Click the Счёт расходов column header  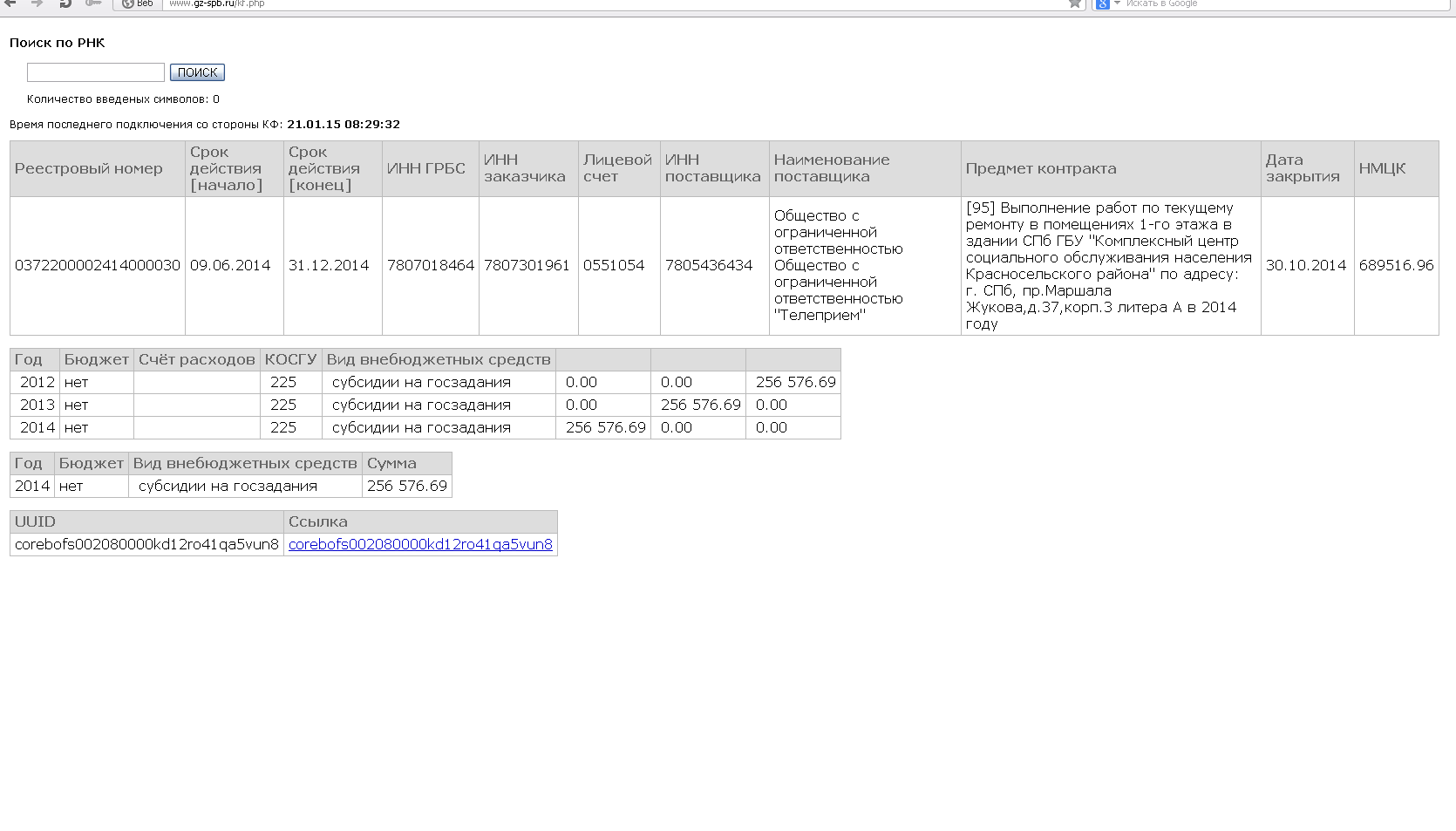click(x=197, y=359)
